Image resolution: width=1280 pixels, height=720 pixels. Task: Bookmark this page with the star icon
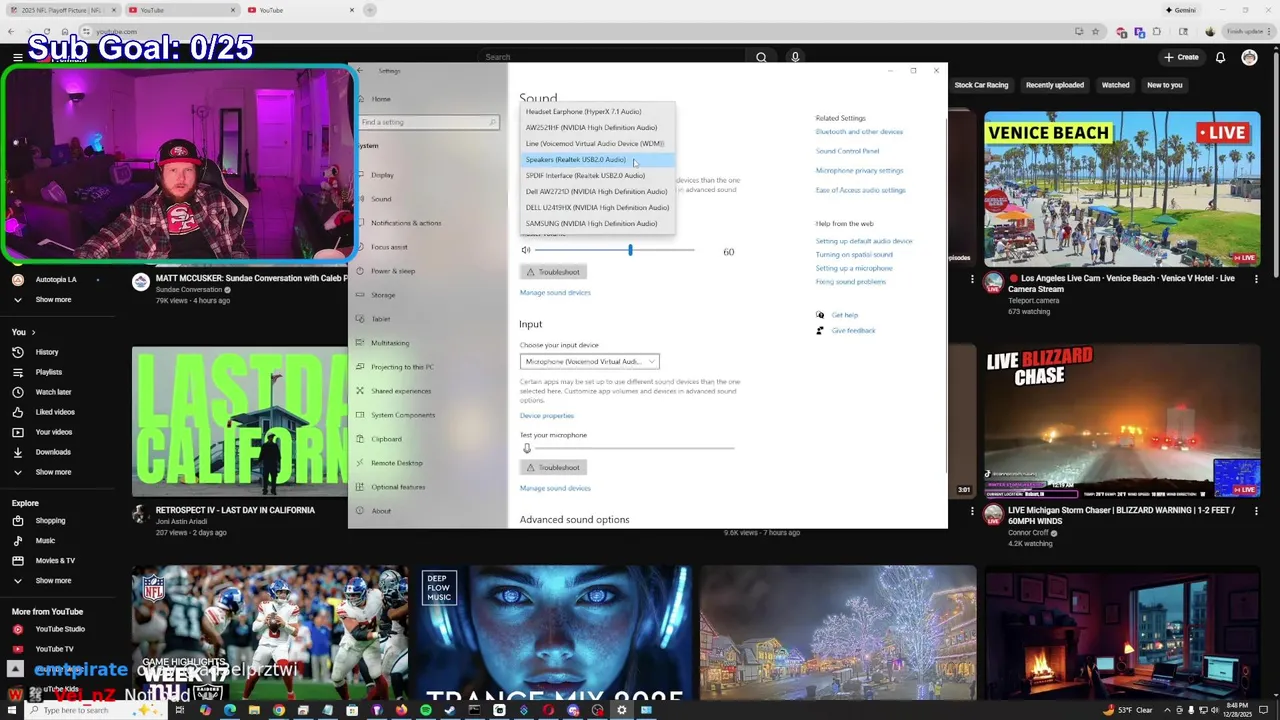[1095, 31]
